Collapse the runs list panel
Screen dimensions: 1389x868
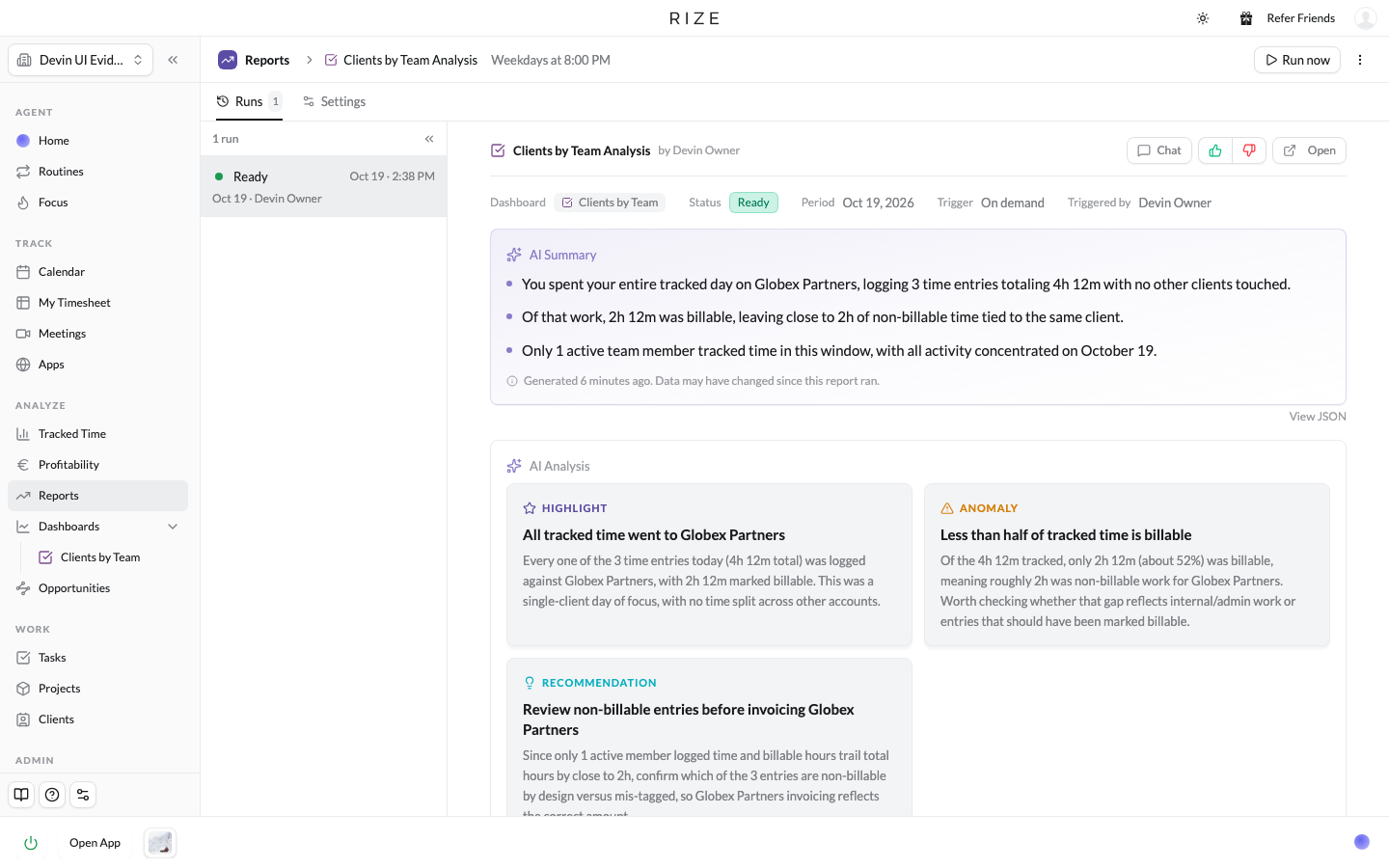(429, 139)
